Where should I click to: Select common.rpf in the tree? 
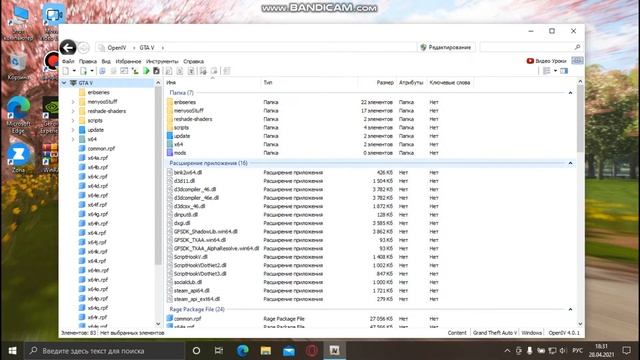[101, 149]
